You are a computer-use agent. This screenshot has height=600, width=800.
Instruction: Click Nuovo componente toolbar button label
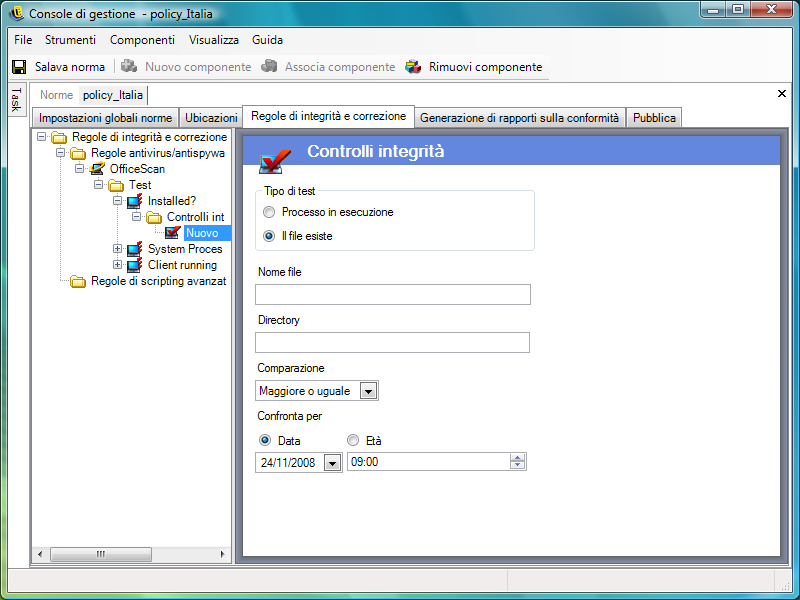198,67
